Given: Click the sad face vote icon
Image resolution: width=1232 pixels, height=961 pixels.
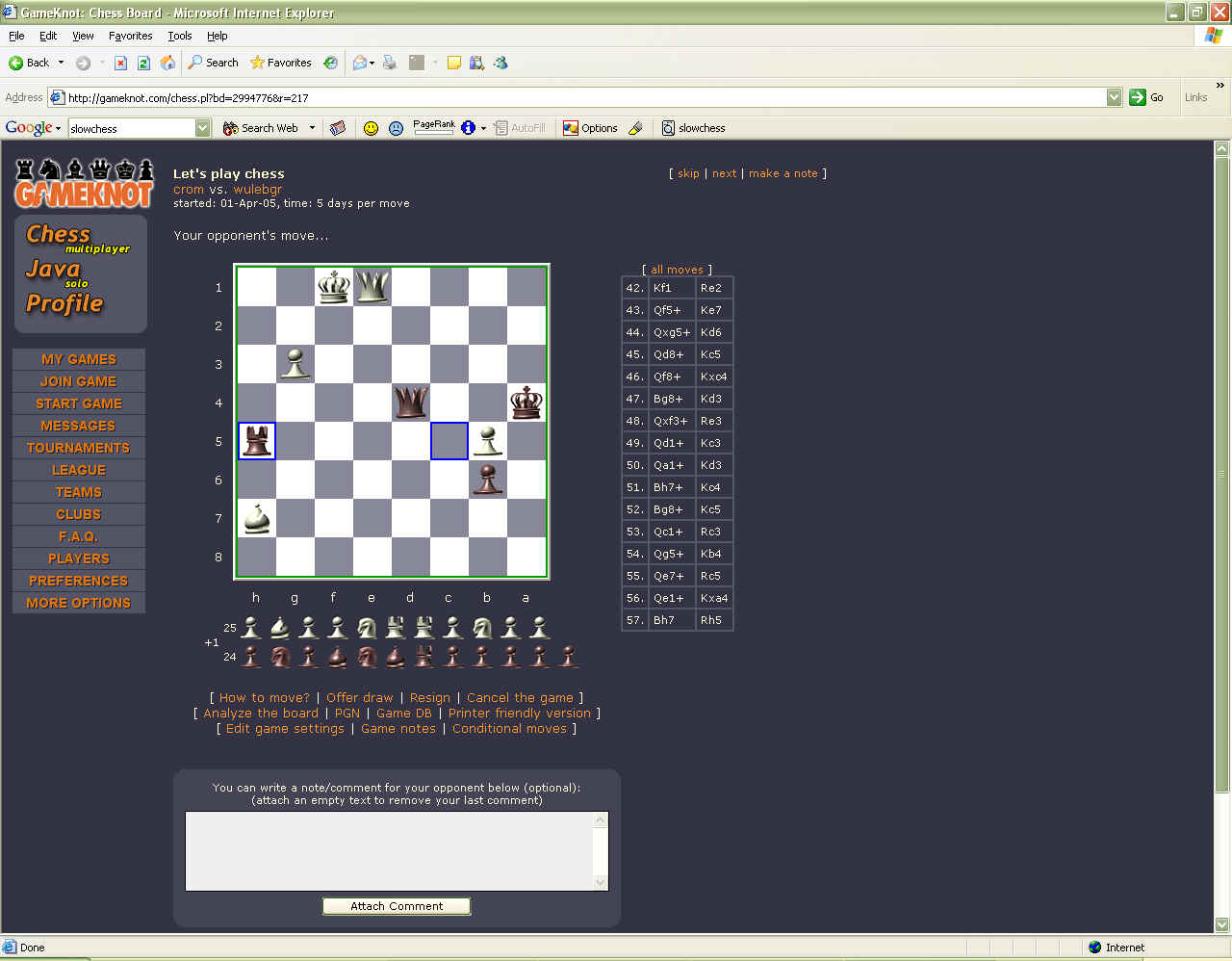Looking at the screenshot, I should click(396, 128).
